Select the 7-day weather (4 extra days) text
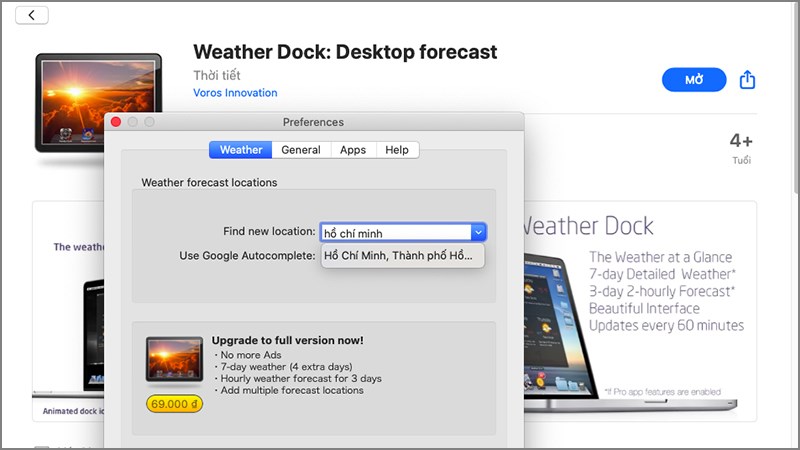 (286, 367)
